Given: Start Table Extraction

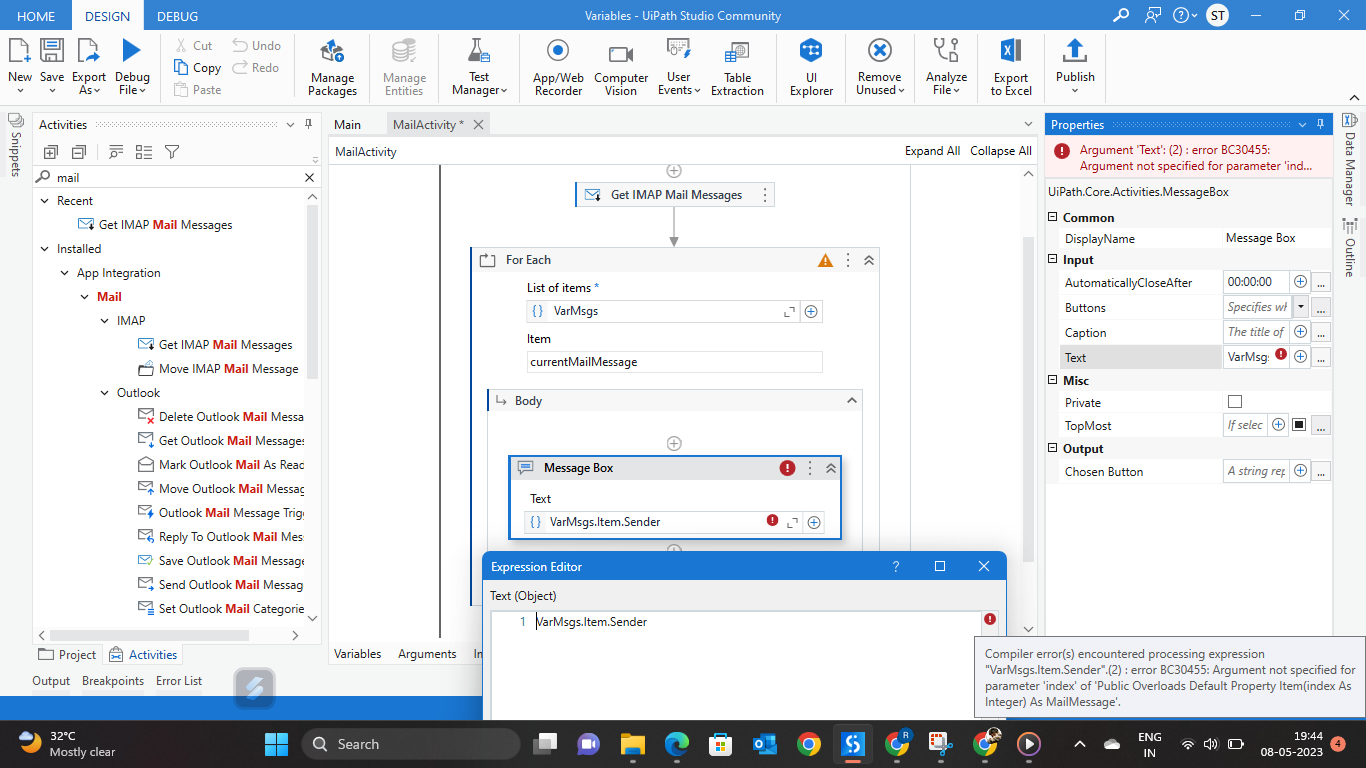Looking at the screenshot, I should point(737,68).
